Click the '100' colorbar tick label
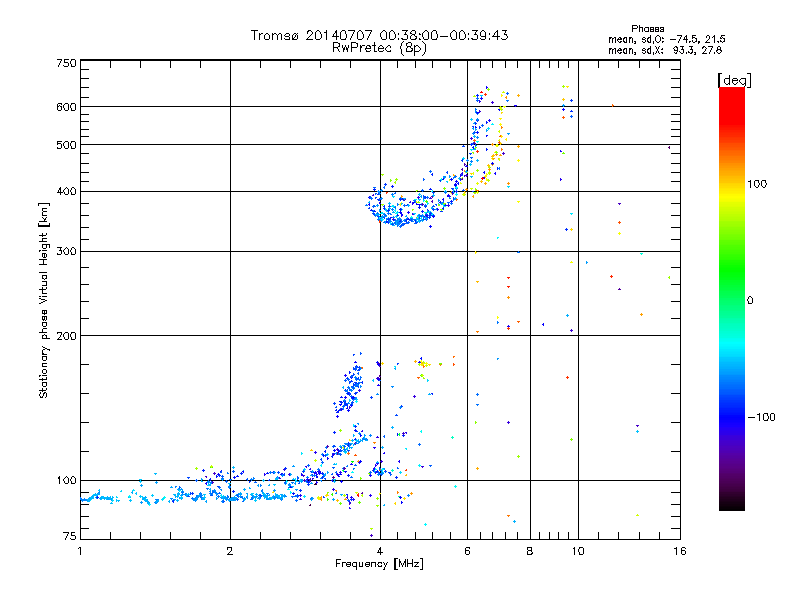The image size is (800, 600). point(757,184)
